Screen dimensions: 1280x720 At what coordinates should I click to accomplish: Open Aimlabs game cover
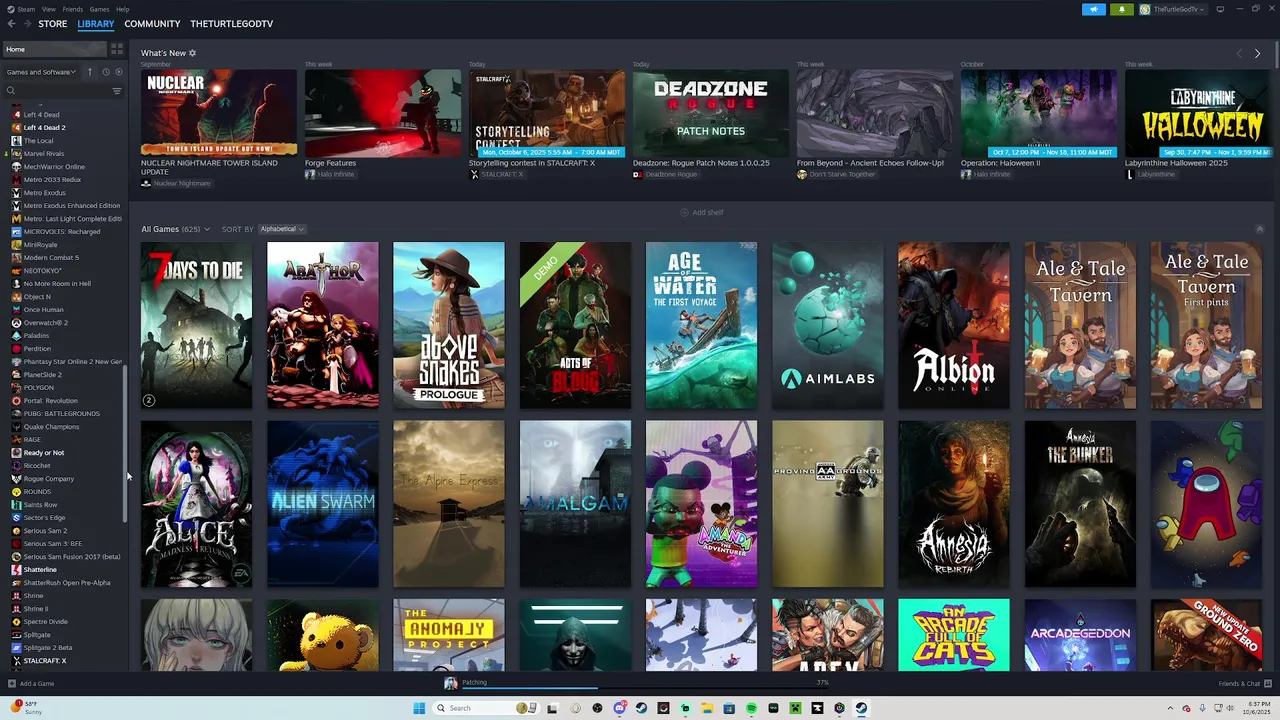click(x=828, y=325)
